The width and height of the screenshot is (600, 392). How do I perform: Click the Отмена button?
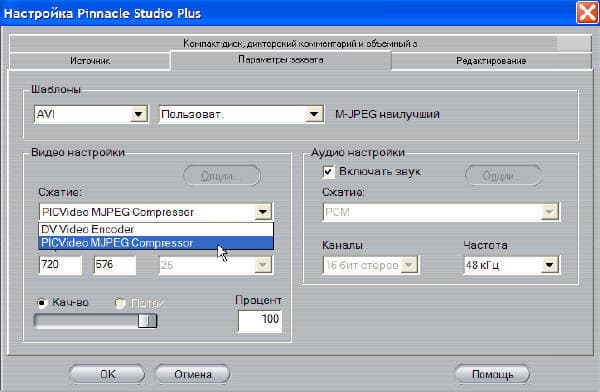coord(192,374)
